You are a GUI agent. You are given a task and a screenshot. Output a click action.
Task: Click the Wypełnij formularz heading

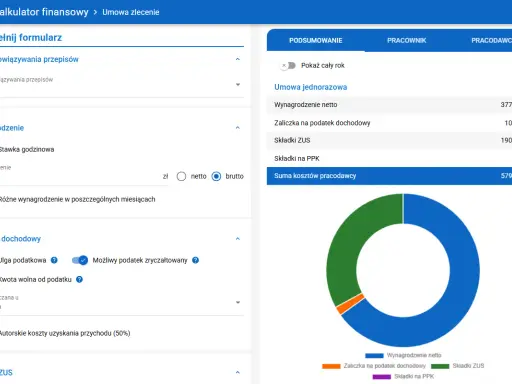(31, 38)
